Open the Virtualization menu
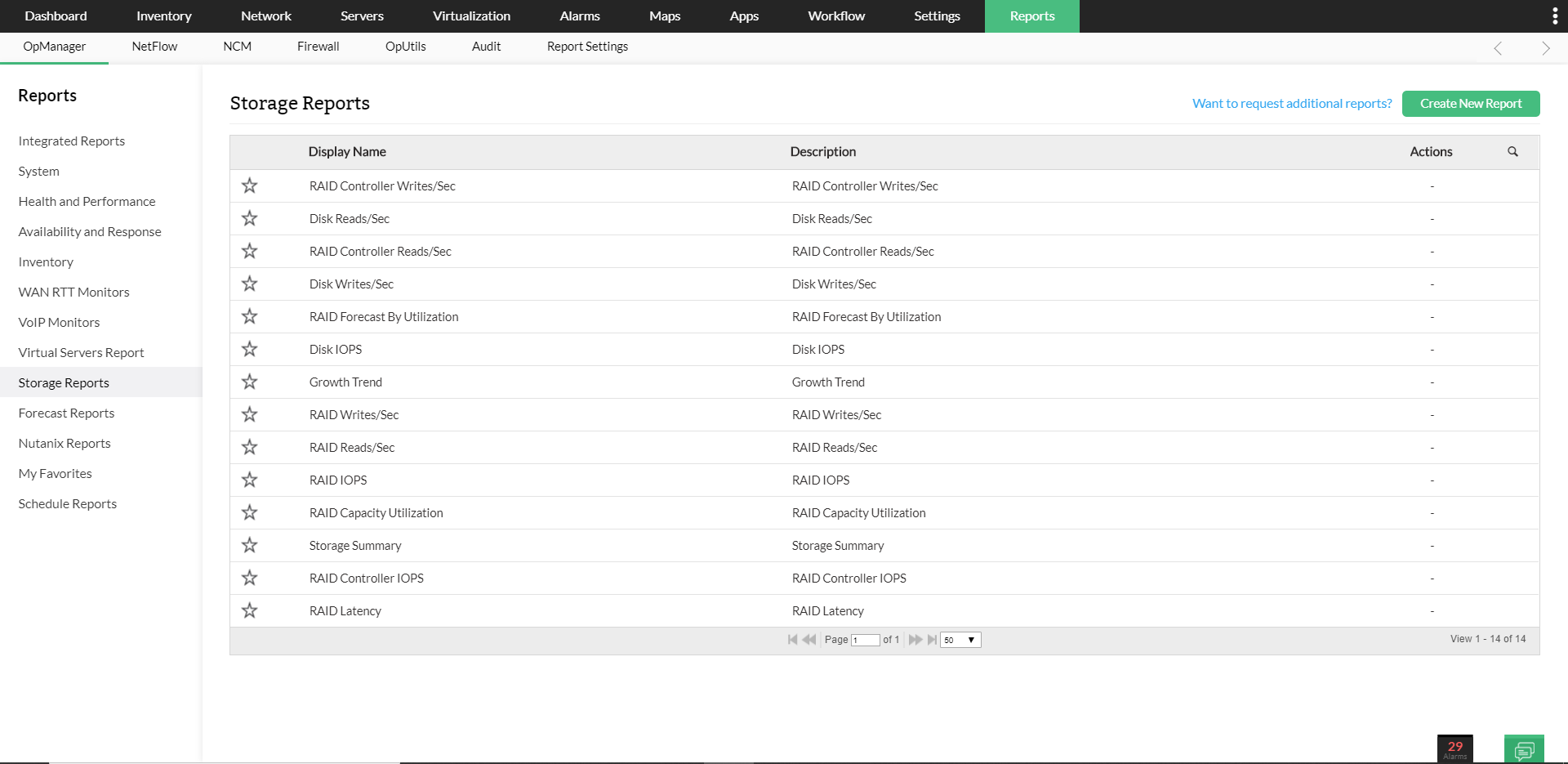This screenshot has height=764, width=1568. (471, 16)
